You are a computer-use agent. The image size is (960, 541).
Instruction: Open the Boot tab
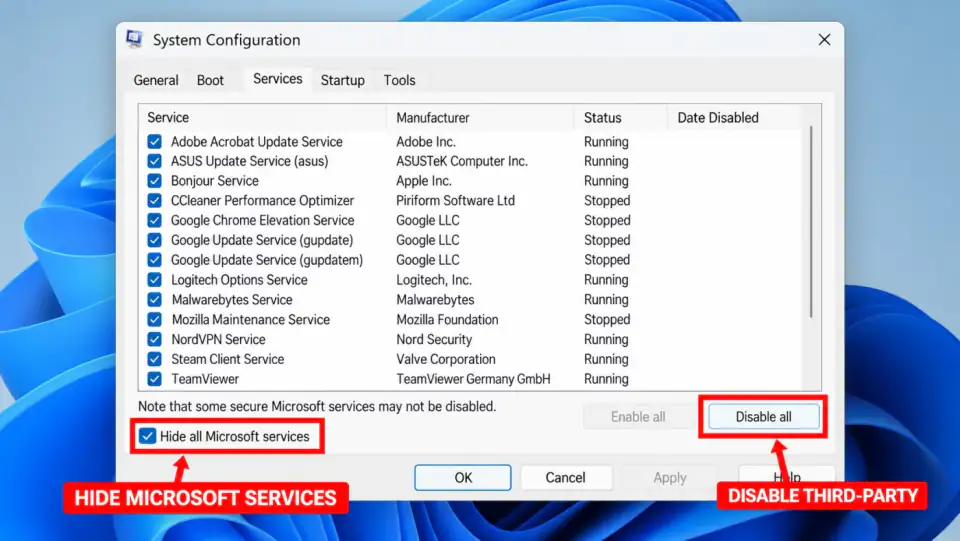point(210,80)
